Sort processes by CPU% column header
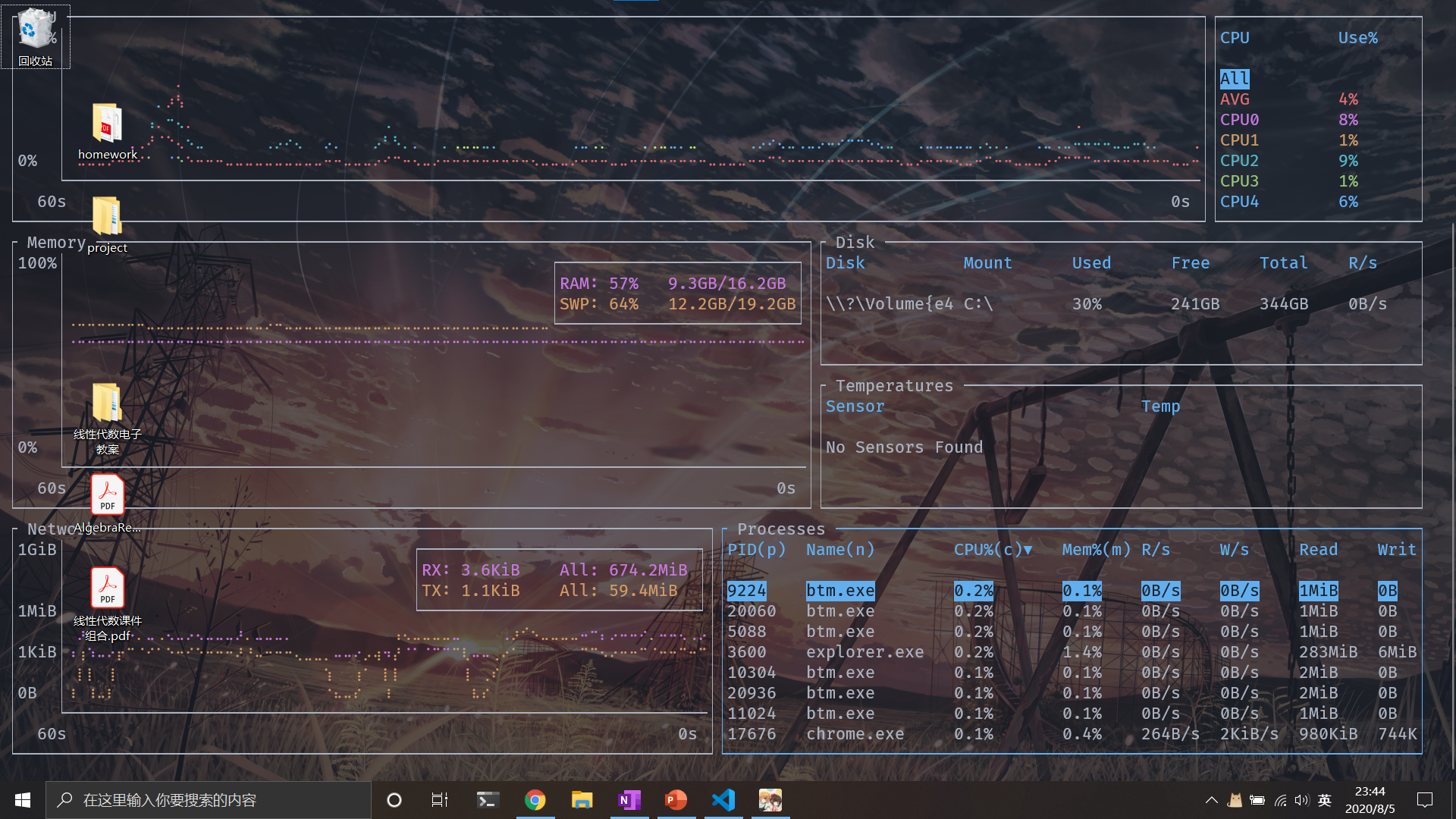This screenshot has width=1456, height=819. click(992, 550)
